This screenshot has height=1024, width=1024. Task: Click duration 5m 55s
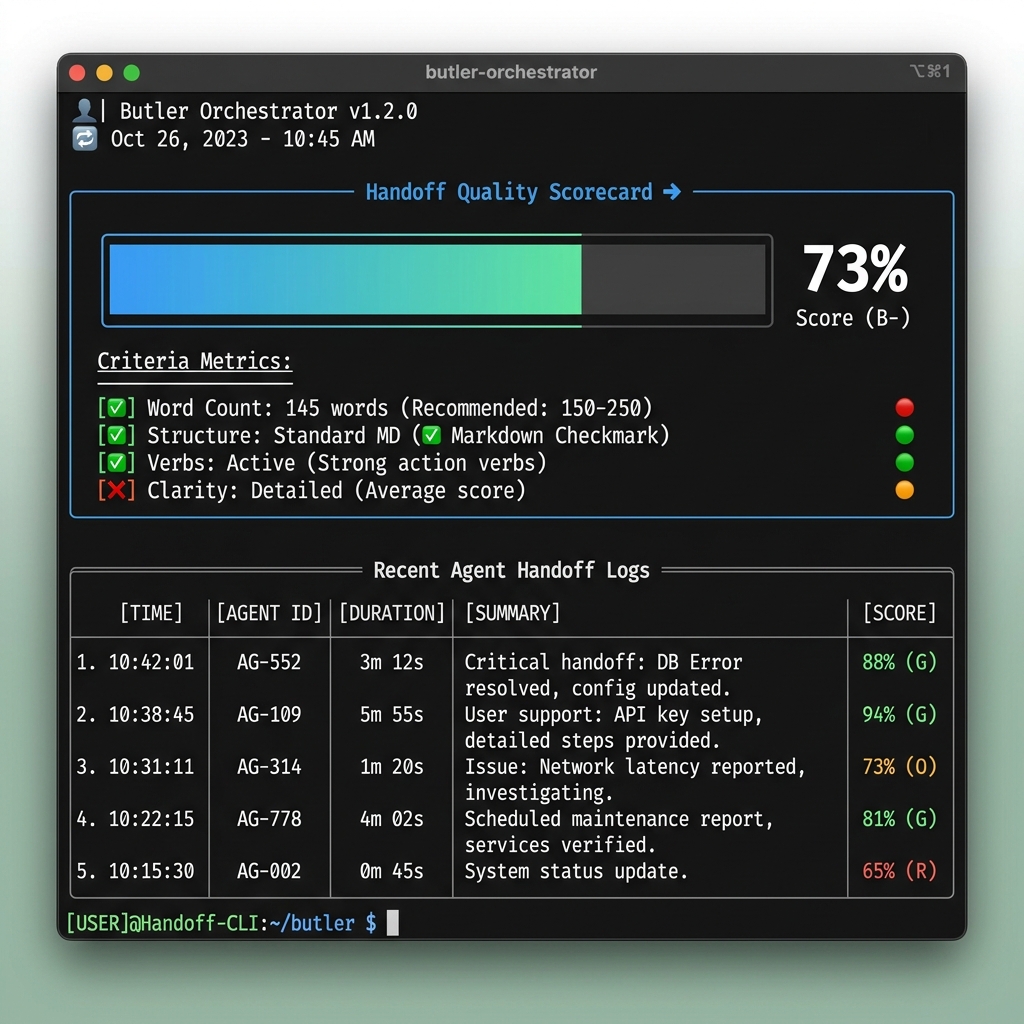tap(391, 714)
